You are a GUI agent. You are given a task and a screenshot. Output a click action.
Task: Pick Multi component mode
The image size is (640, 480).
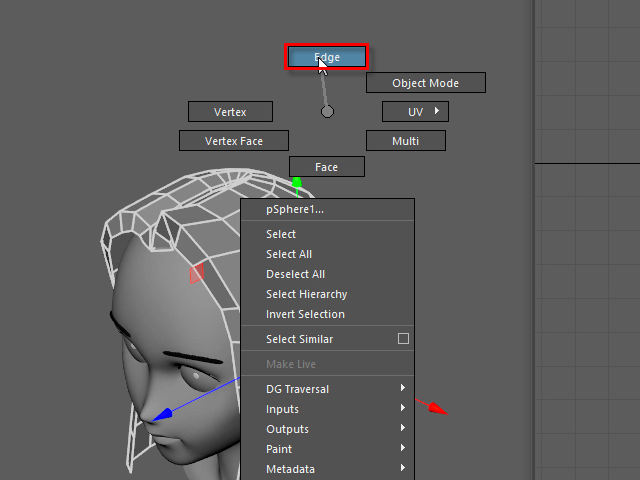[x=405, y=141]
